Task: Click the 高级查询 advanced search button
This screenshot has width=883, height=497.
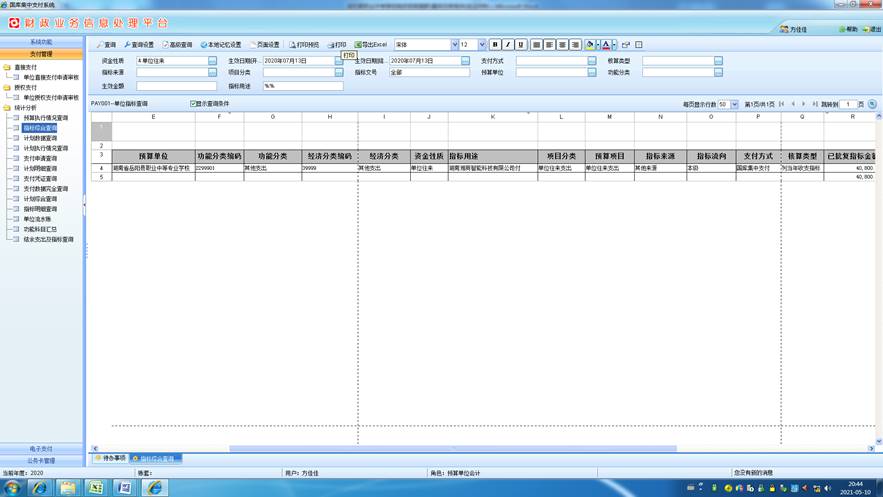Action: tap(178, 44)
